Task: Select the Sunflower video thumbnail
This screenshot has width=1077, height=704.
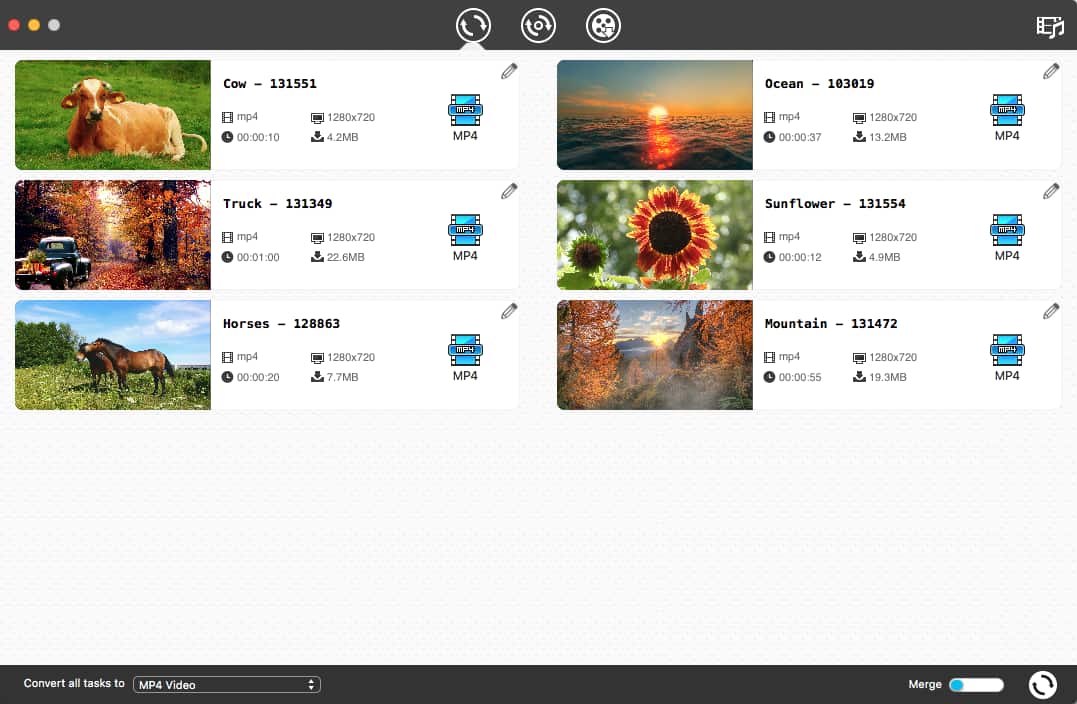Action: point(655,235)
